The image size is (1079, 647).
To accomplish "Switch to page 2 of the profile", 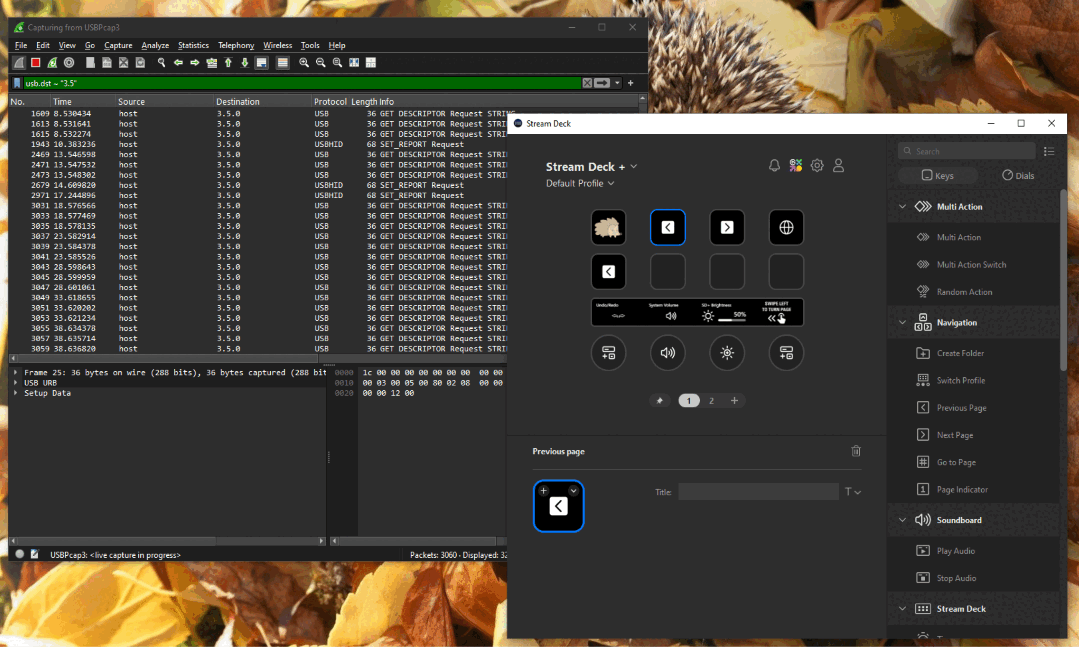I will pyautogui.click(x=712, y=401).
